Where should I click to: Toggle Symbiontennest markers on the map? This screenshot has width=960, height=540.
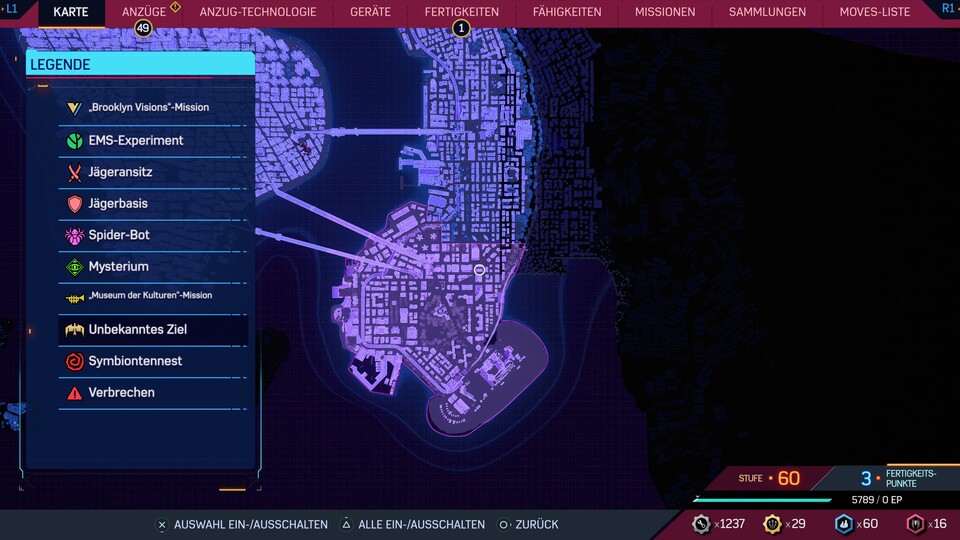pyautogui.click(x=153, y=361)
